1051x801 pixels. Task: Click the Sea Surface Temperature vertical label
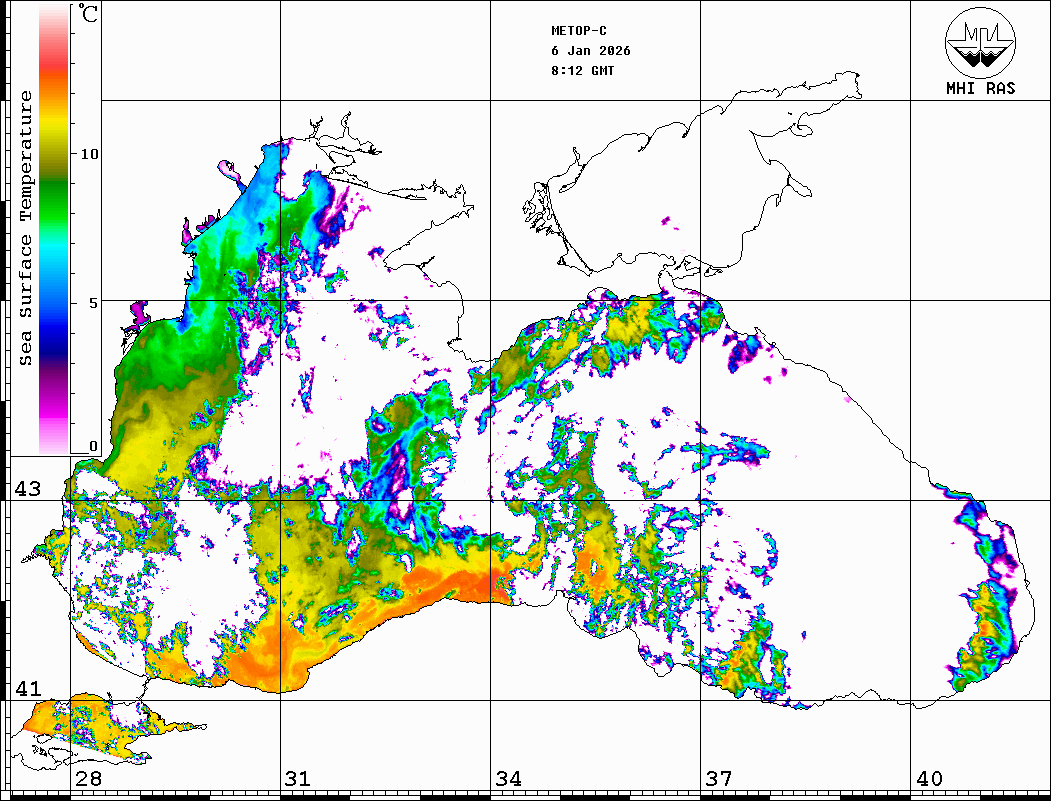26,228
